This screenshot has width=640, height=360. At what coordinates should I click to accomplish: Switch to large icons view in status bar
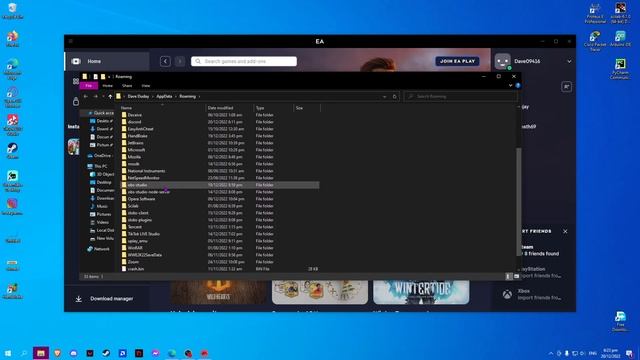[x=516, y=276]
